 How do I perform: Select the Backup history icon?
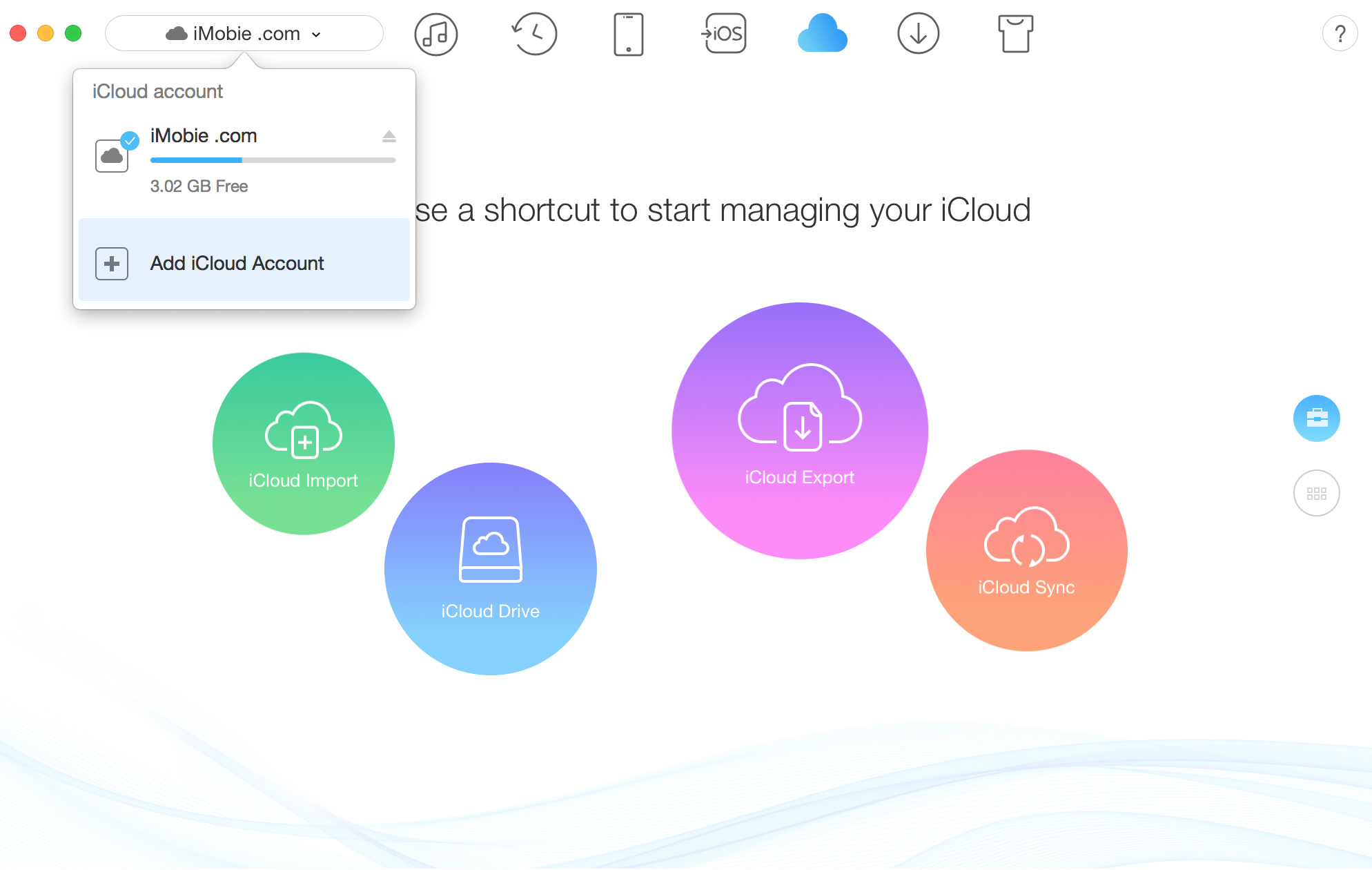pyautogui.click(x=533, y=33)
